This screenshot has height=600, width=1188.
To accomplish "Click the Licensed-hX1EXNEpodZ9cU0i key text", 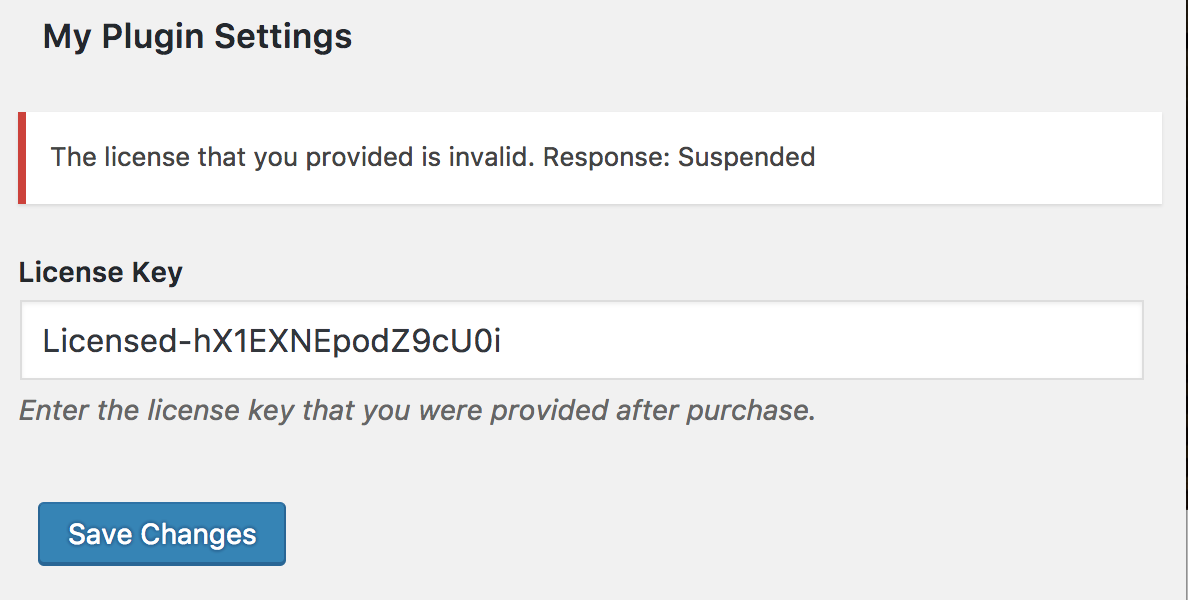I will pos(271,341).
